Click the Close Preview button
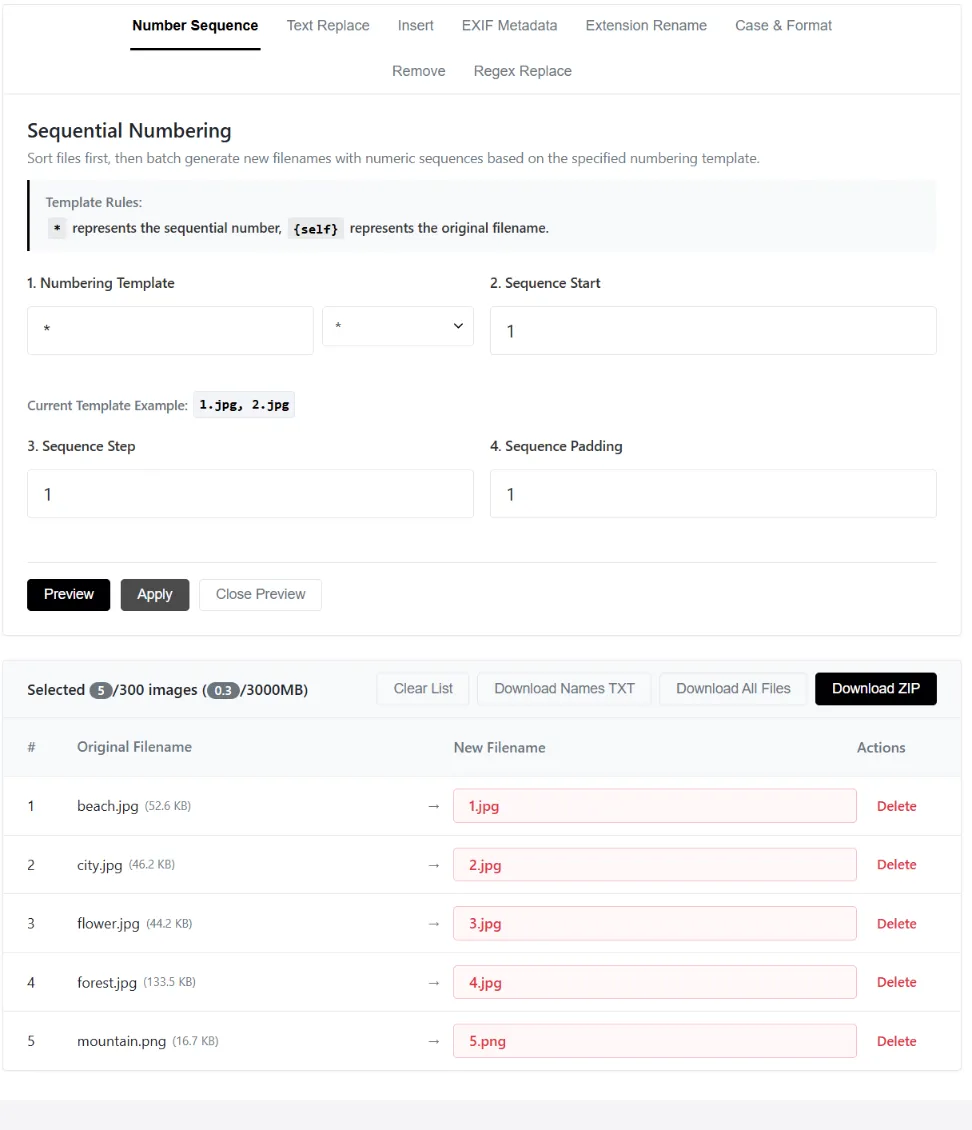The height and width of the screenshot is (1130, 972). click(260, 595)
